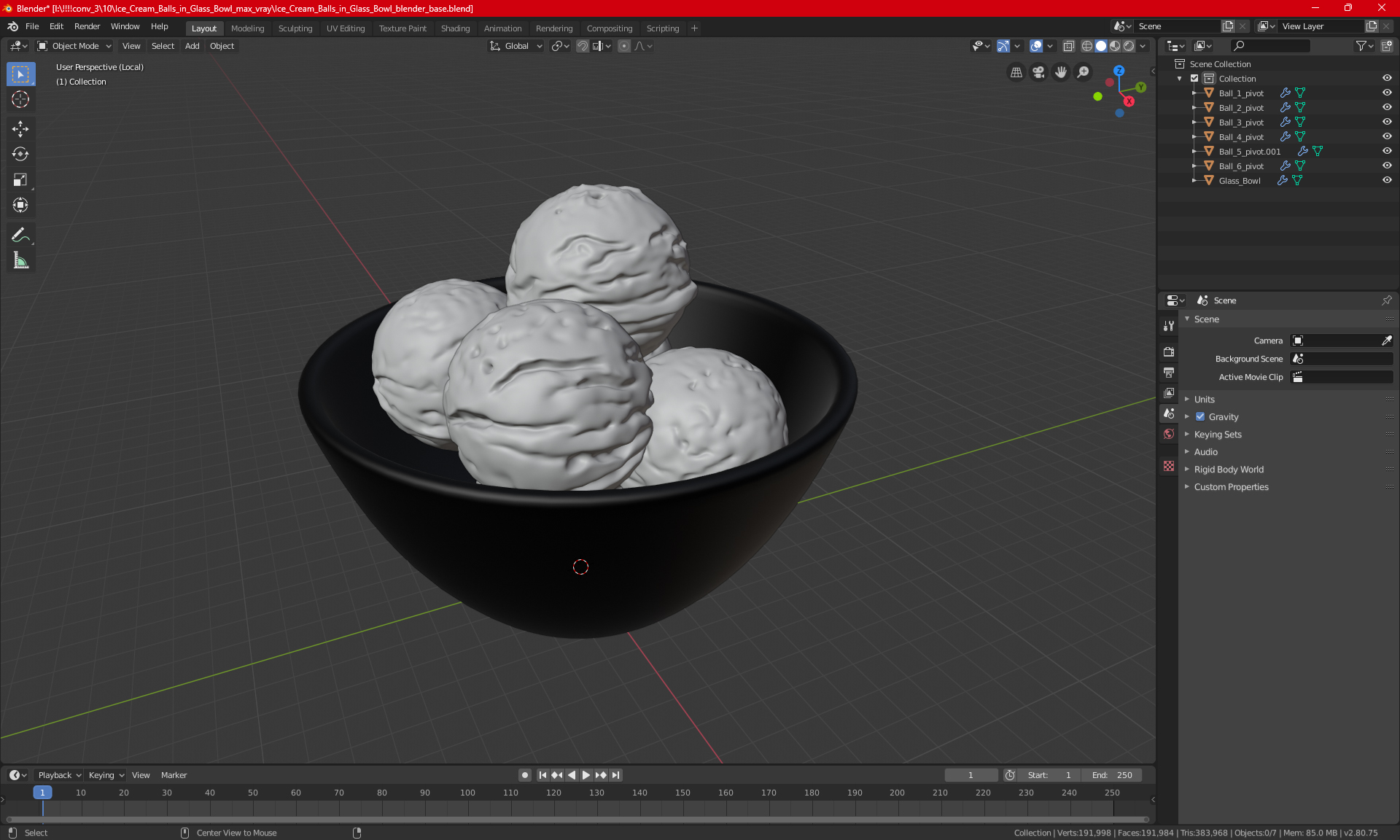Click the timeline horizontal scrollbar
1400x840 pixels.
click(577, 820)
